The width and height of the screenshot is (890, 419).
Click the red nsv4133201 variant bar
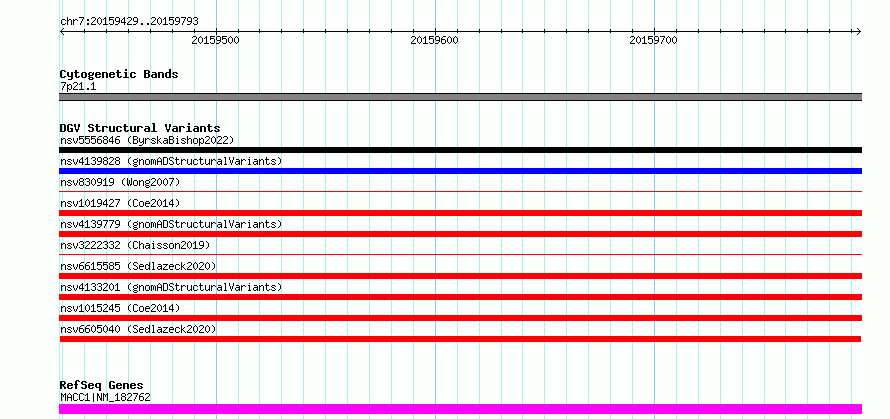click(x=460, y=297)
